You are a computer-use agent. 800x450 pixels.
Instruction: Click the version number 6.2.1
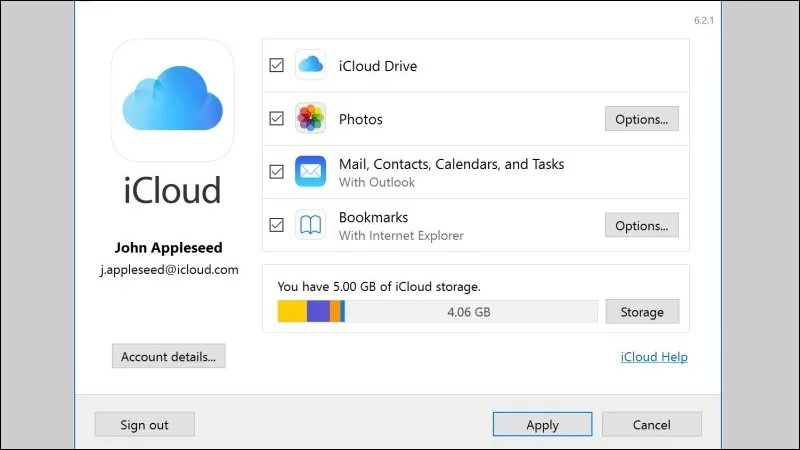coord(704,20)
